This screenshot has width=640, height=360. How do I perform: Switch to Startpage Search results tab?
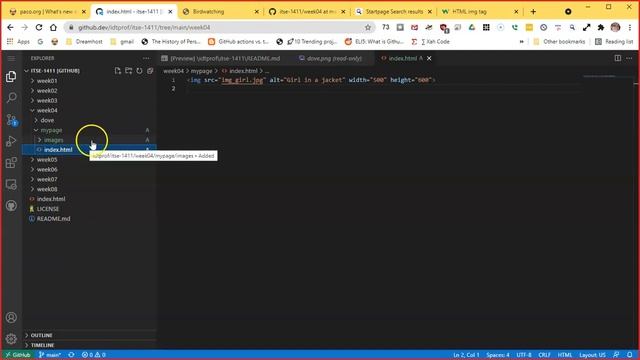tap(394, 12)
